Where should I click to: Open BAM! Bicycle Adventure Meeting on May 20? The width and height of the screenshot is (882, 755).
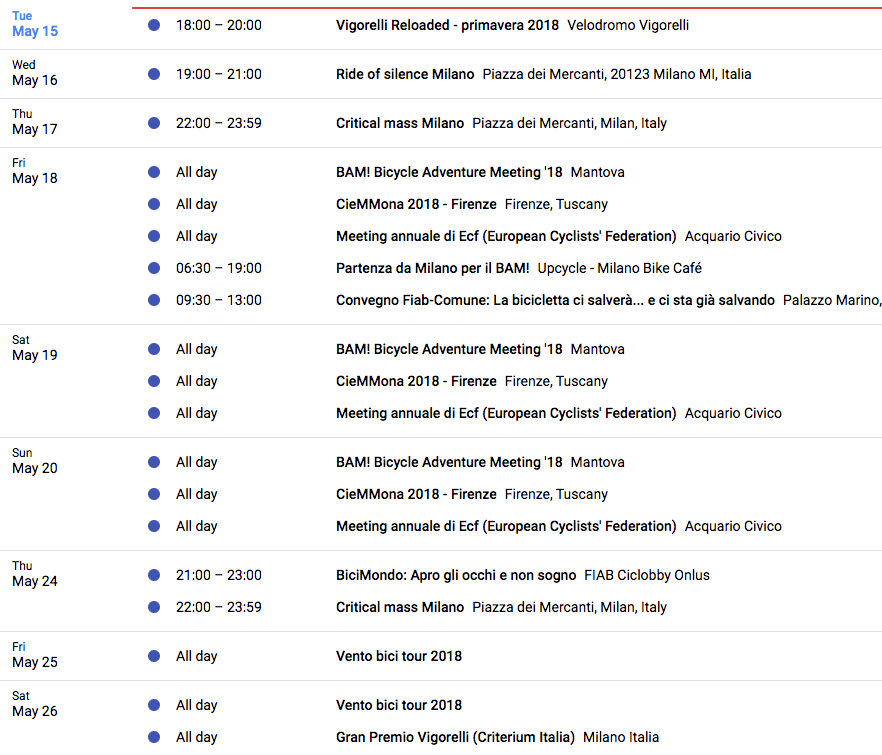point(449,462)
